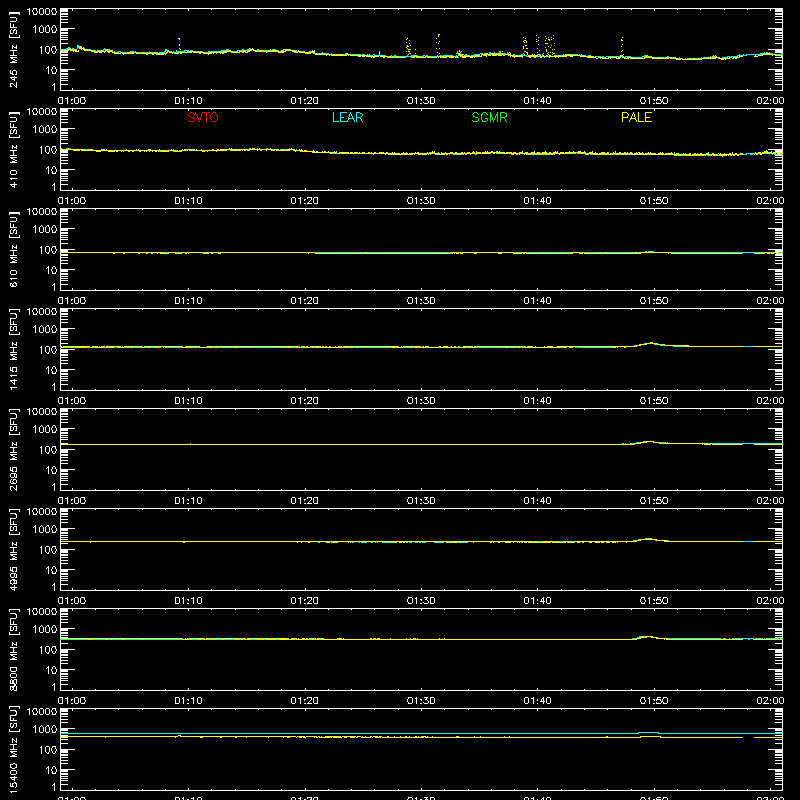Click the 01:50 time label of the 245 MHz plot
Viewport: 800px width, 800px height.
[x=654, y=101]
